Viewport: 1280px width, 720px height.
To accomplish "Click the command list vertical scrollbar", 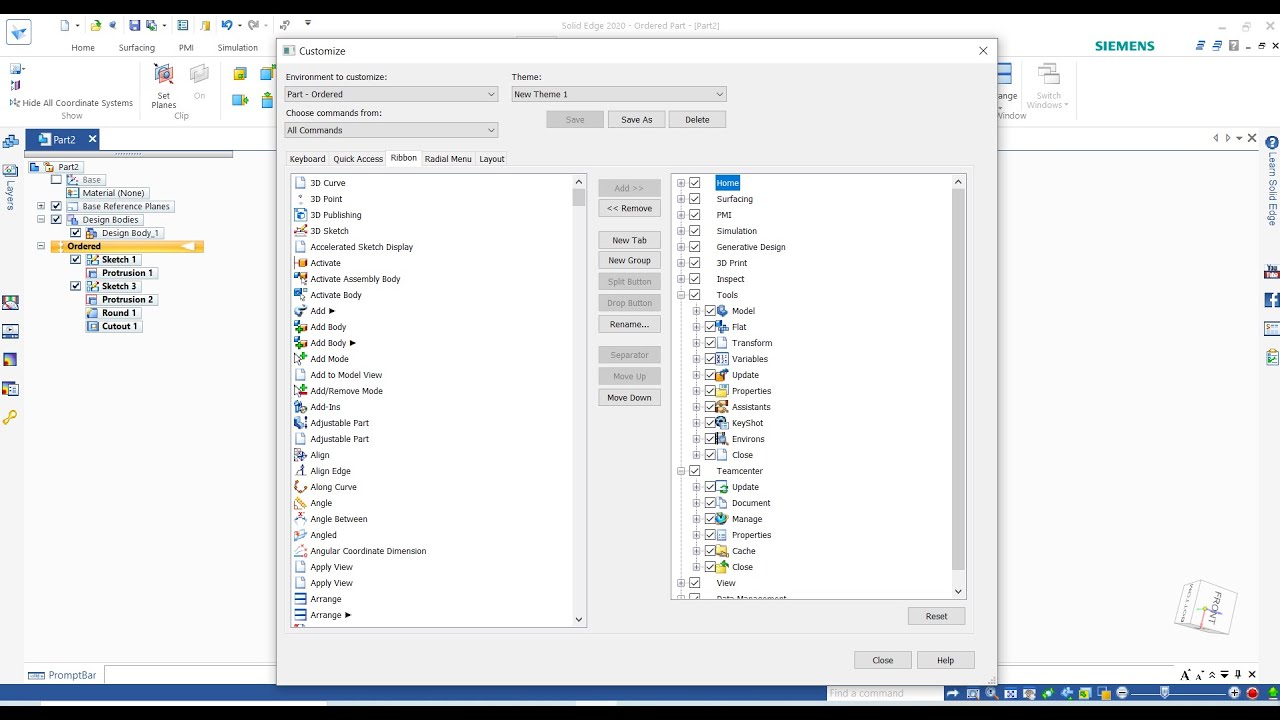I will tap(579, 400).
